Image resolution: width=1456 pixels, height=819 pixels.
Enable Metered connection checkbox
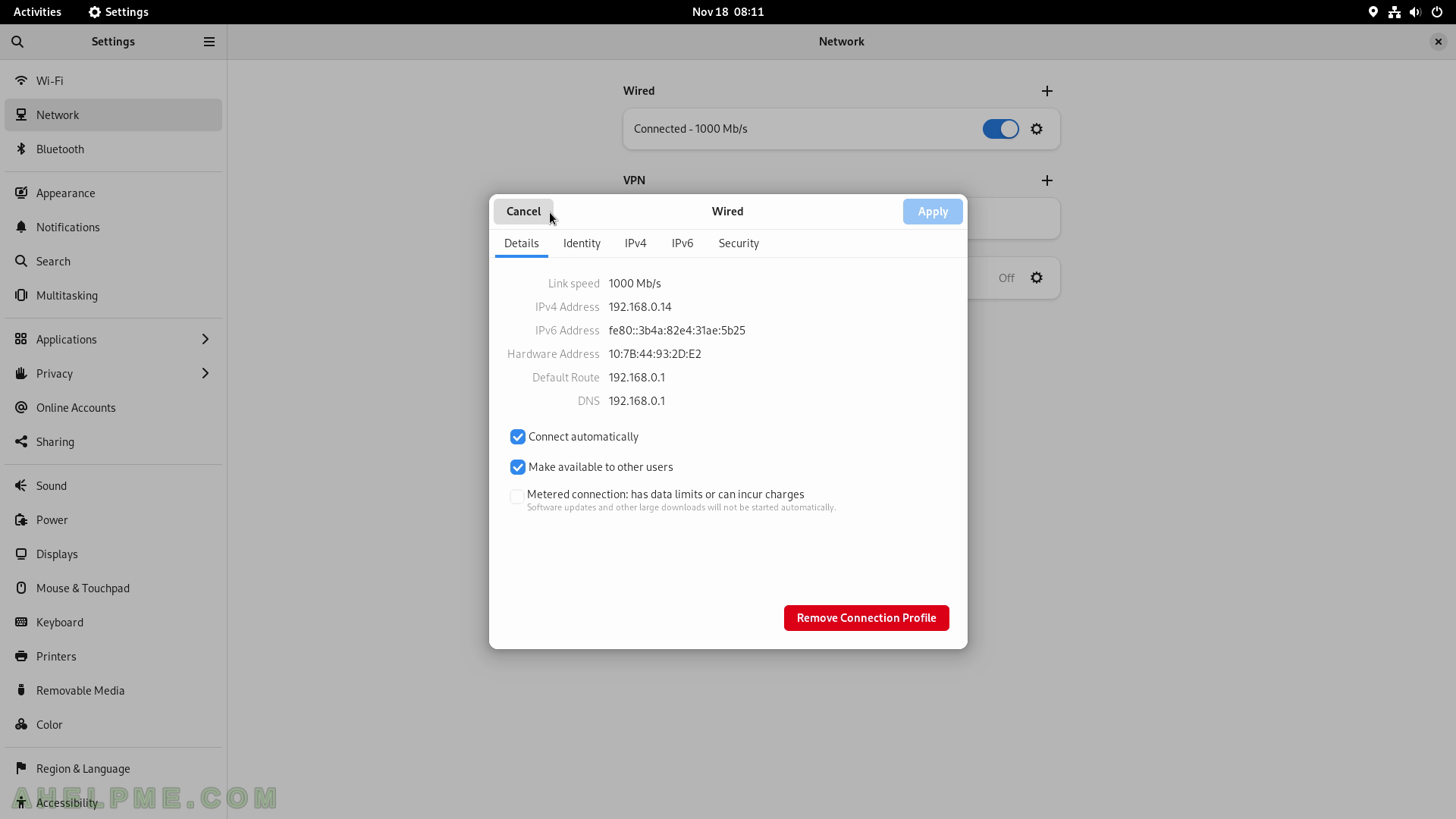tap(517, 497)
